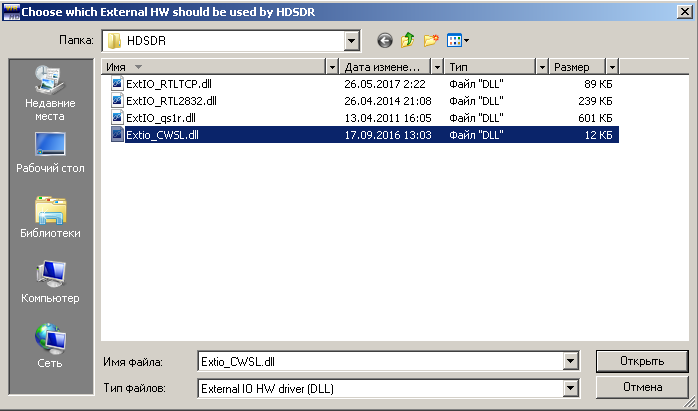This screenshot has height=411, width=698.
Task: Click the ExtIO_RTLTCP.dll file name
Action: [x=169, y=84]
